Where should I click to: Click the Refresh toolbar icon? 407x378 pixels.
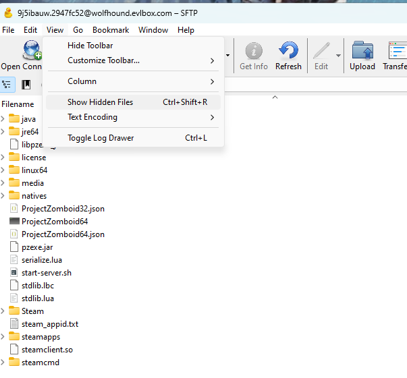point(288,50)
